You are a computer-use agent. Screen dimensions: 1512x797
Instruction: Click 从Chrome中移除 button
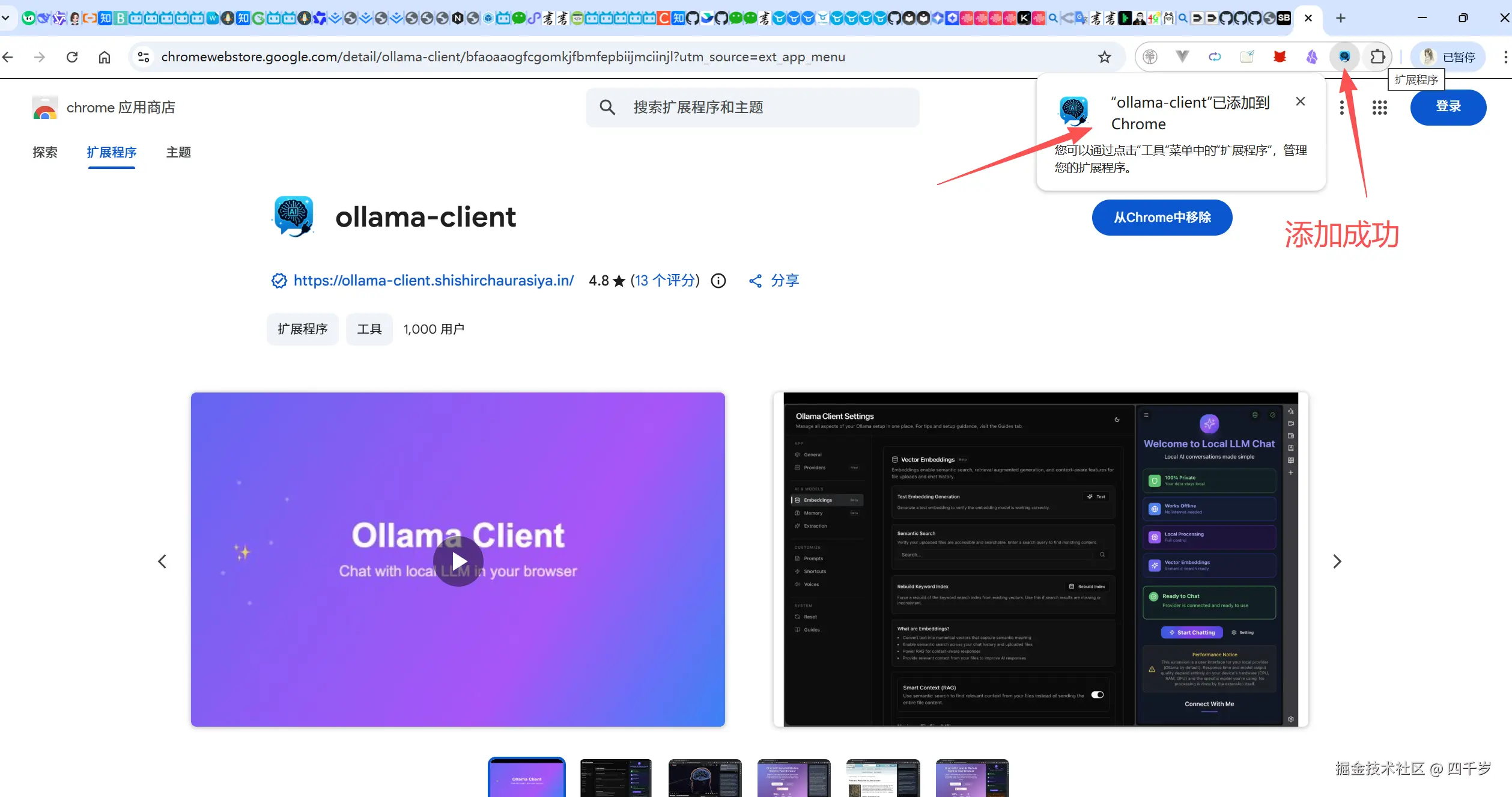click(x=1162, y=218)
